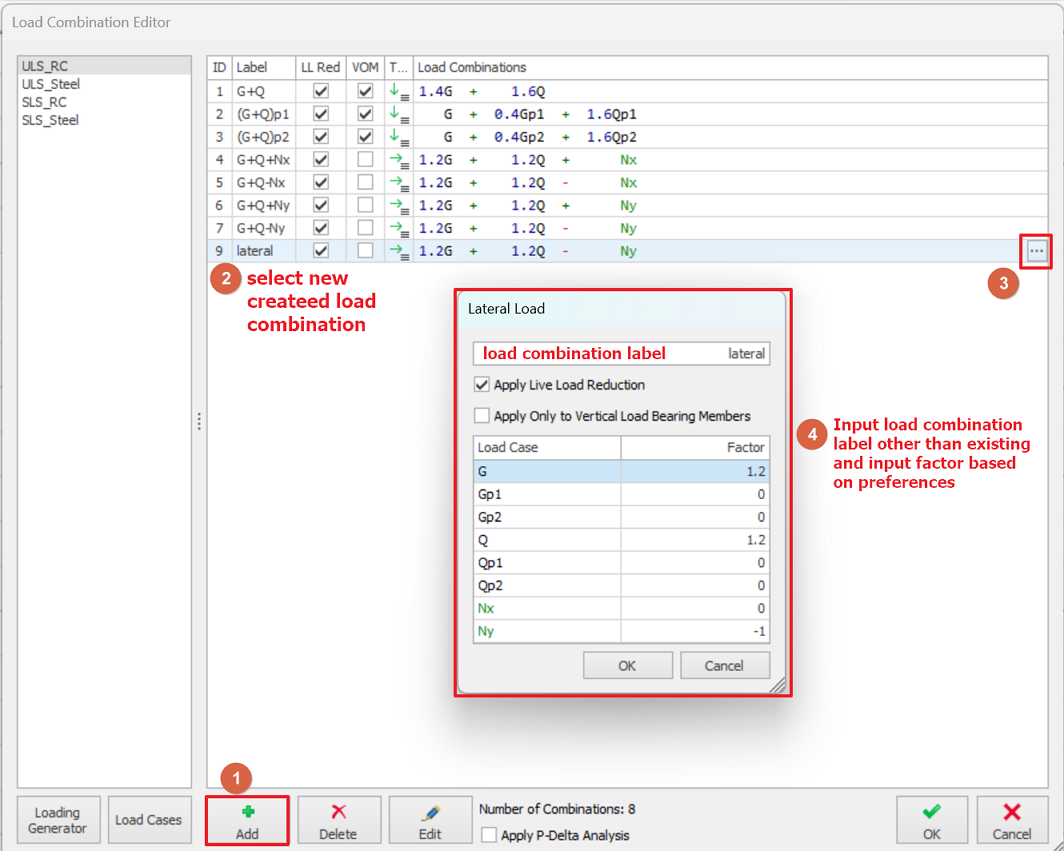Click the red X Delete button
Screen dimensions: 1064x851
(339, 821)
